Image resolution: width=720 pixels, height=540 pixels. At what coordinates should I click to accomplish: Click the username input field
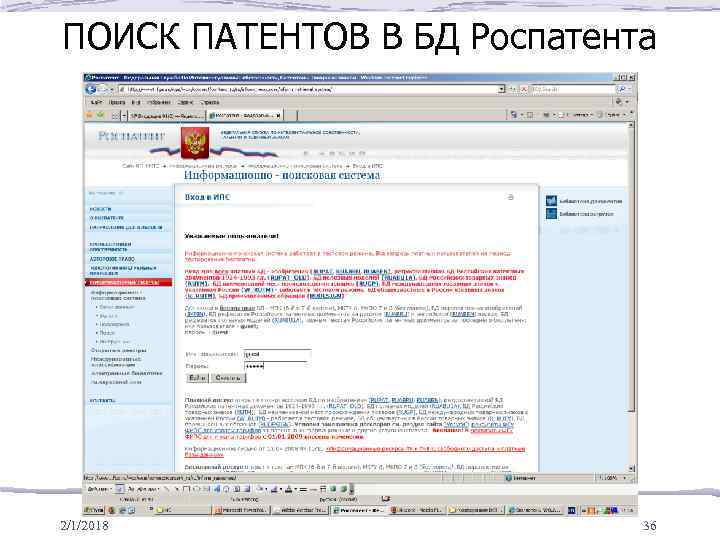[277, 354]
